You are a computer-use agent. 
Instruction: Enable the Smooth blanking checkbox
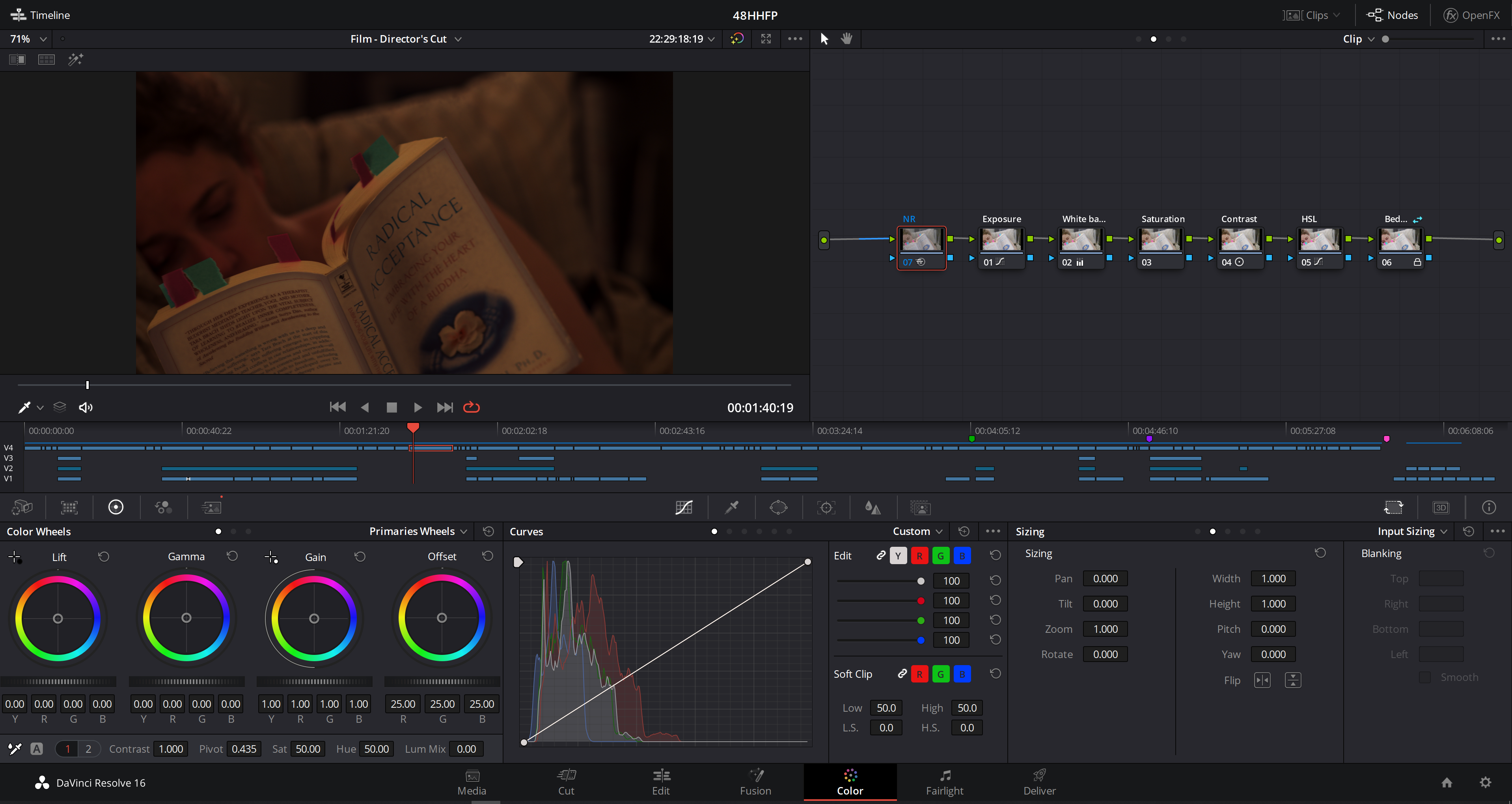(1424, 677)
